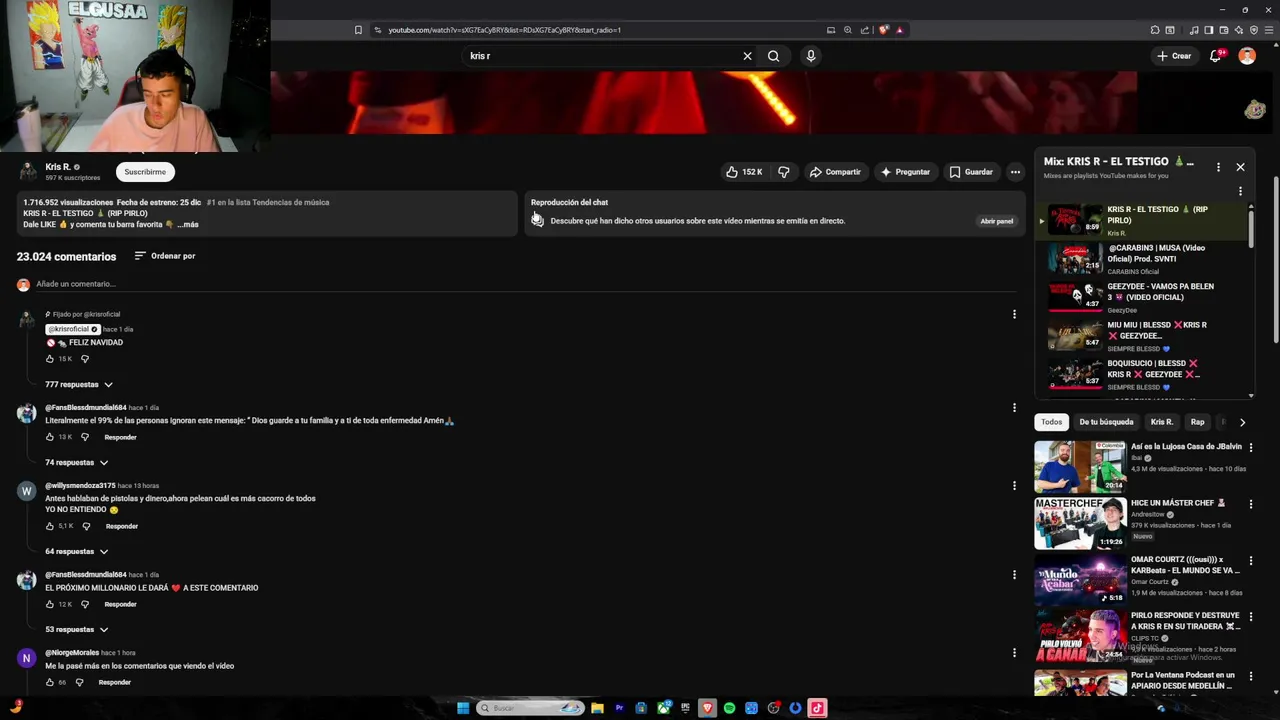1280x720 pixels.
Task: Like the PRÓXIMO MILLONARIO comment
Action: click(50, 604)
